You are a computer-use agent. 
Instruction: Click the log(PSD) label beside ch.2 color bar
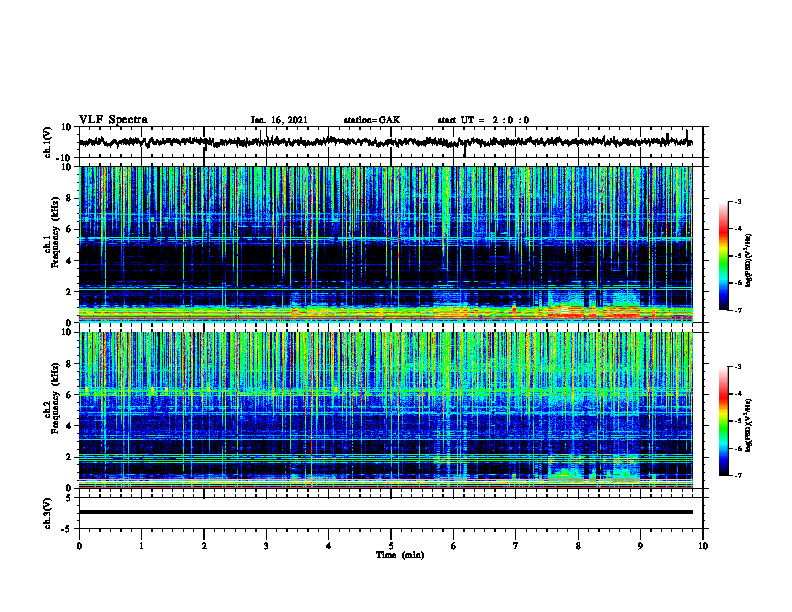[749, 425]
